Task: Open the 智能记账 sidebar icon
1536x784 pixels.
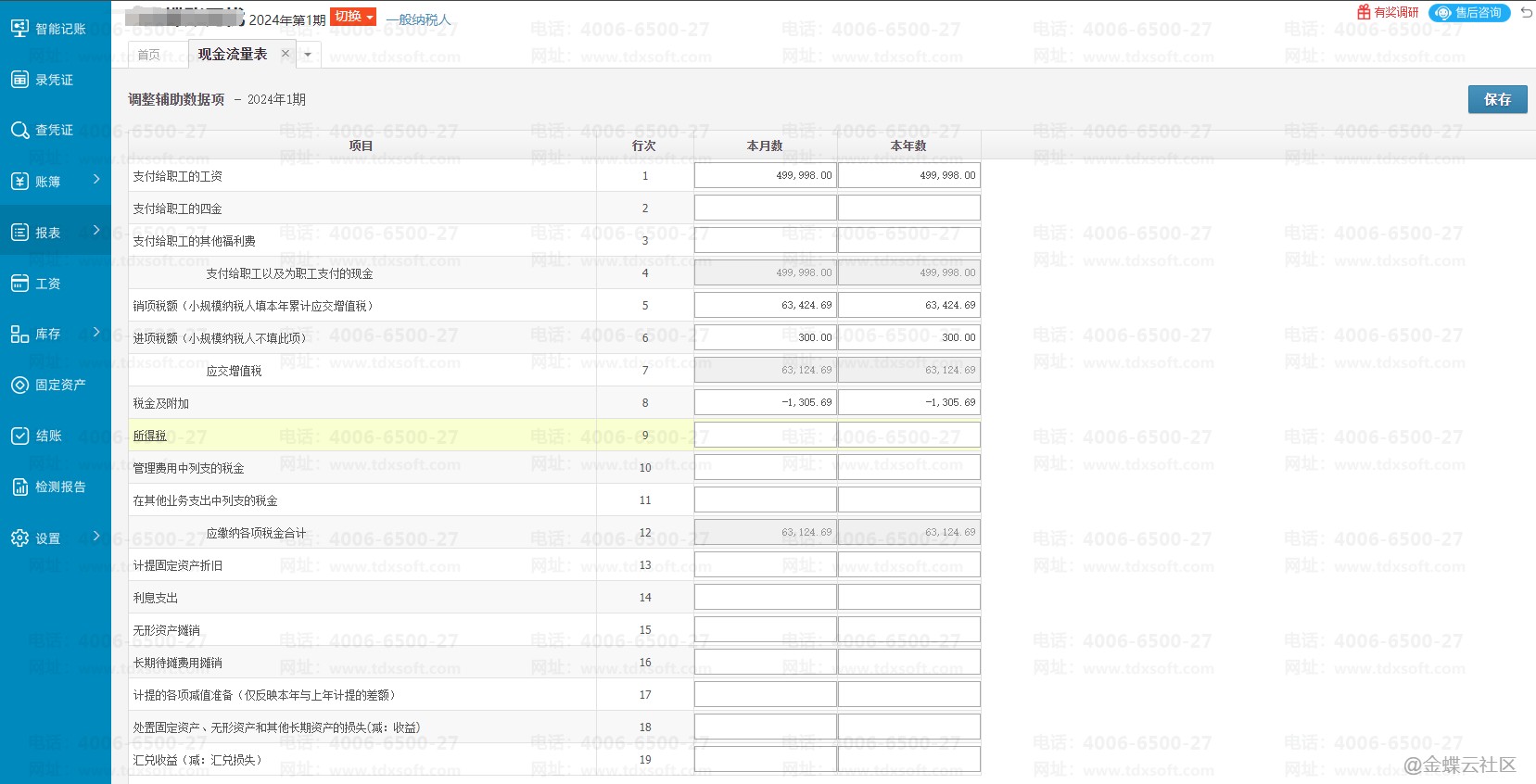Action: point(19,29)
